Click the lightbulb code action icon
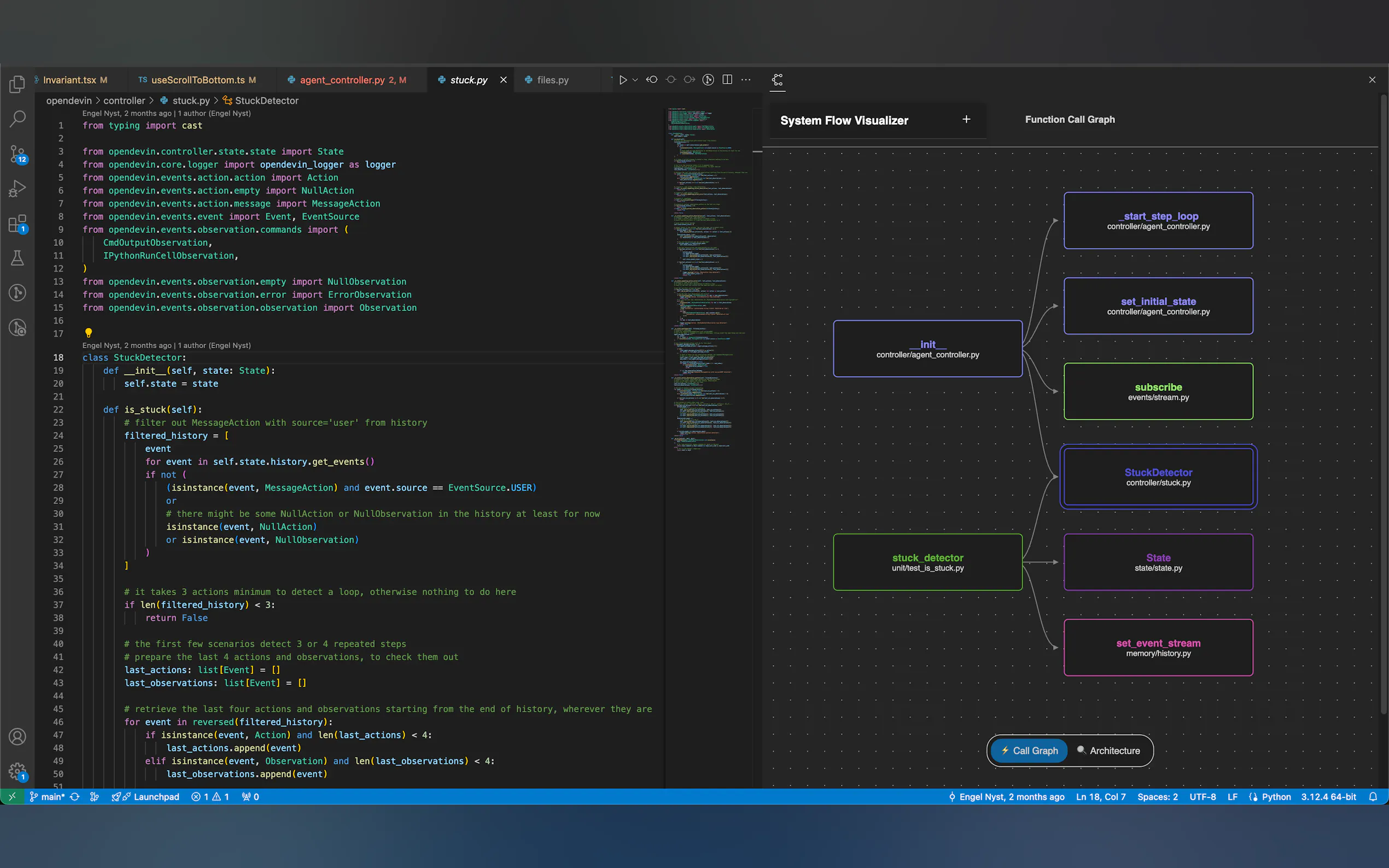The width and height of the screenshot is (1389, 868). pyautogui.click(x=89, y=332)
